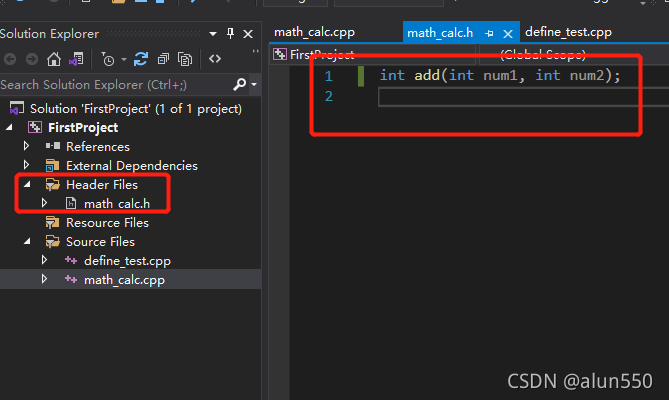Collapse the Header Files folder

(27, 184)
